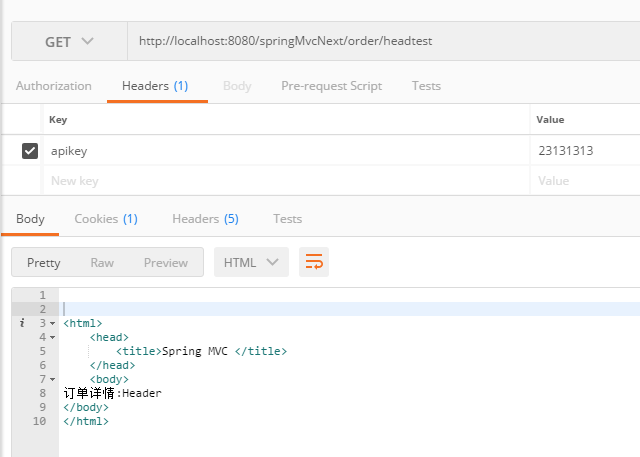
Task: Switch to the Preview view button
Action: (x=165, y=262)
